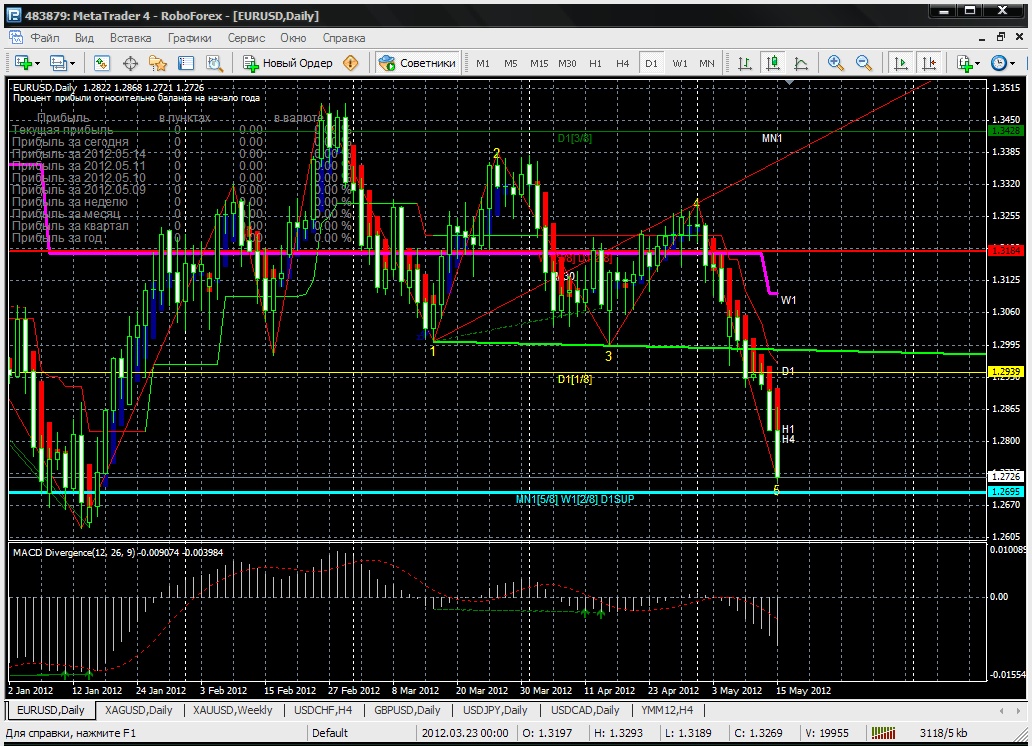The height and width of the screenshot is (746, 1032).
Task: Switch to the XAUUSD,Weekly tab
Action: (x=233, y=710)
